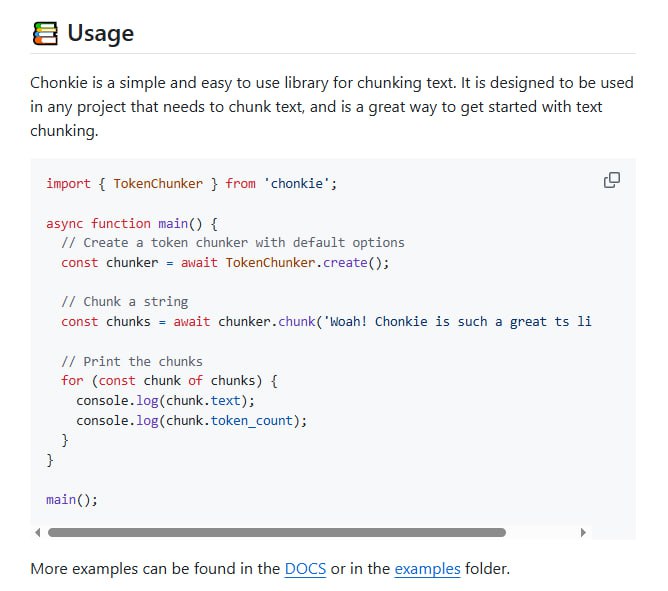Click the 'Create a token chunker' comment
Screen dimensions: 668x591
pyautogui.click(x=232, y=242)
